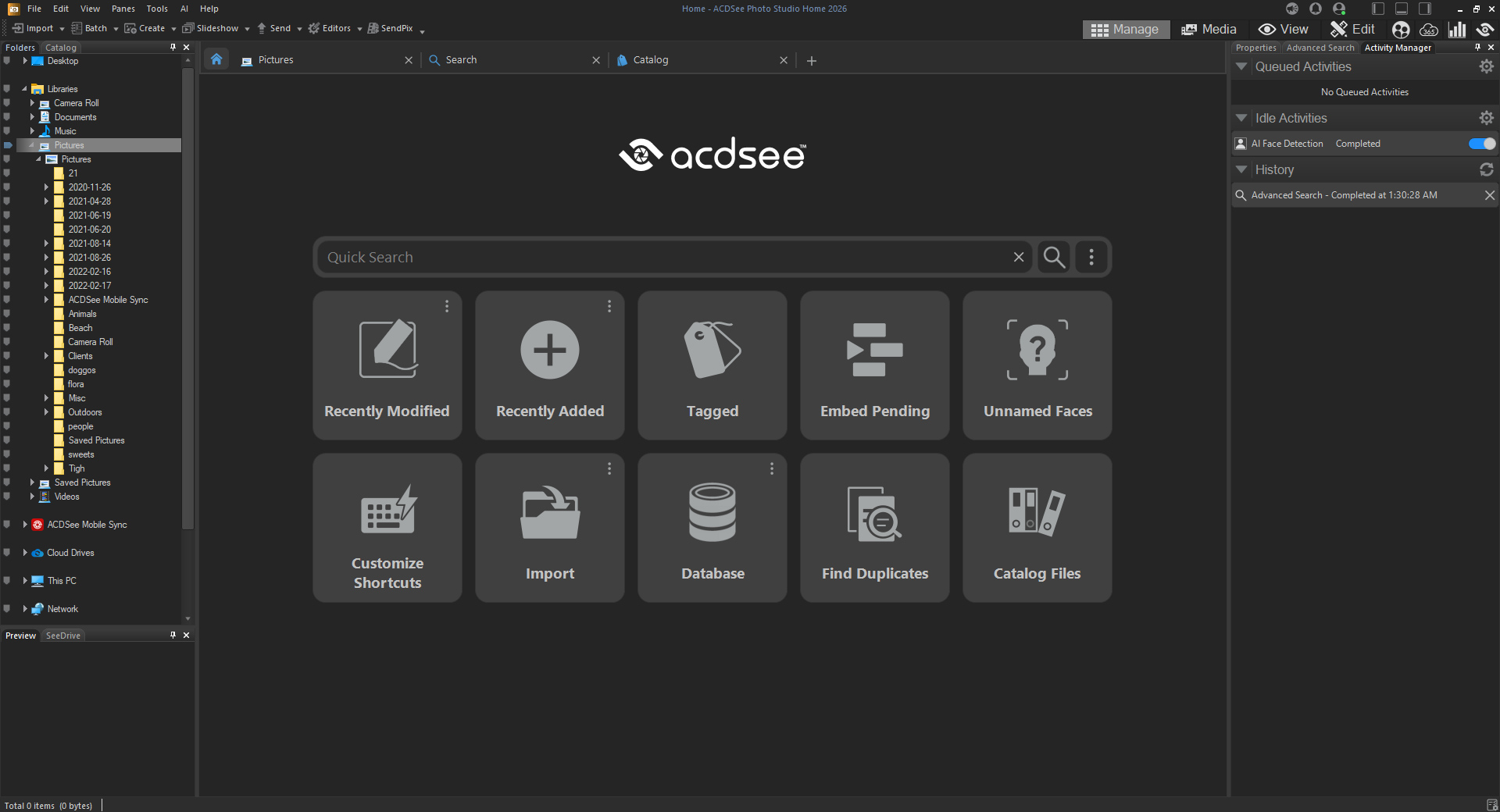This screenshot has width=1500, height=812.
Task: Click the Catalog Files tile
Action: pyautogui.click(x=1037, y=528)
